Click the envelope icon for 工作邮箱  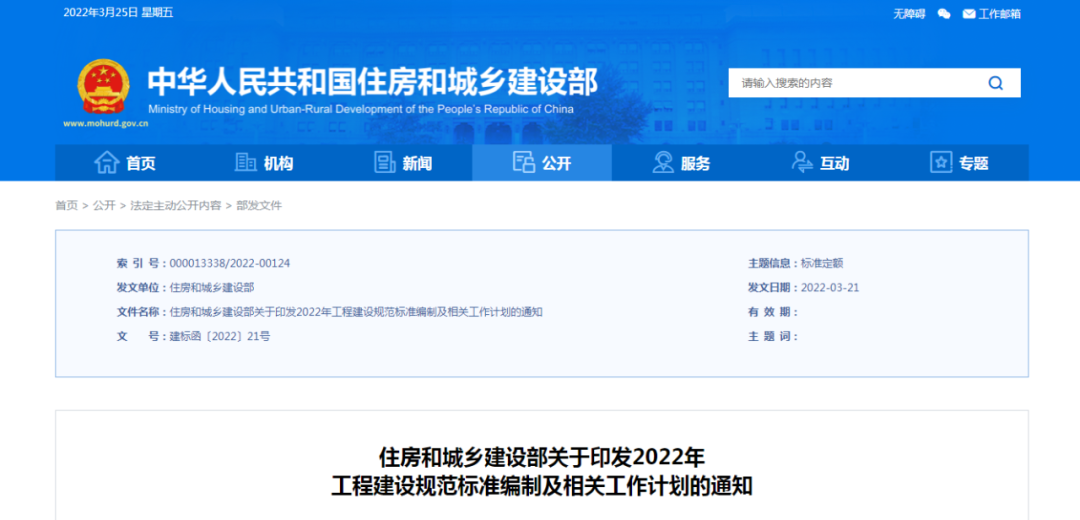[968, 14]
